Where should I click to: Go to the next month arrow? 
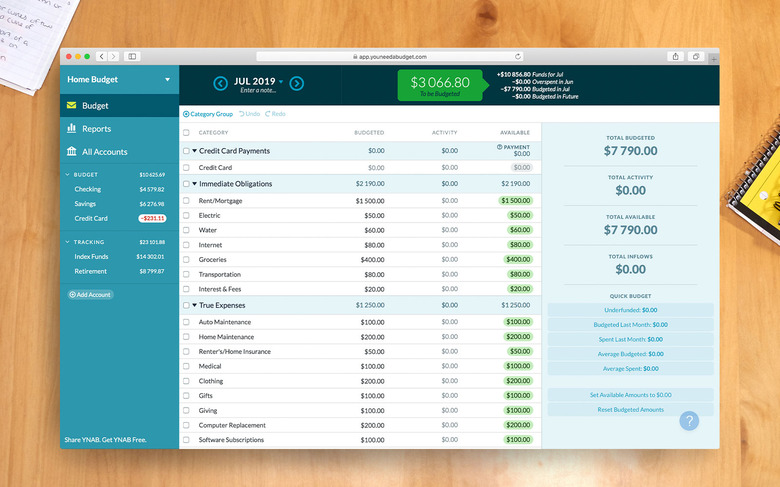[296, 84]
